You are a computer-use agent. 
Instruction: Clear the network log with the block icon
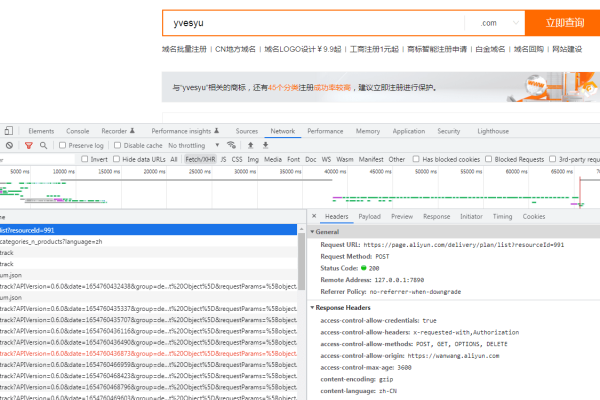(x=10, y=145)
